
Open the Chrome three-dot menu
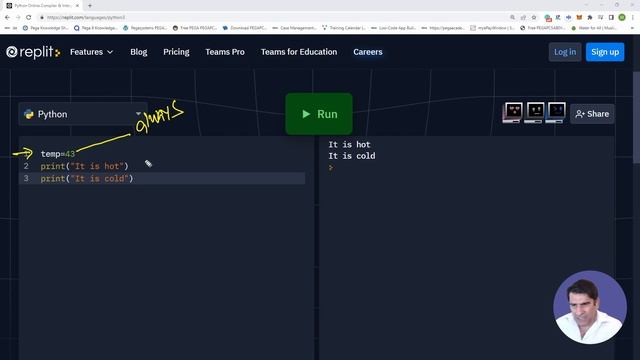tap(633, 18)
